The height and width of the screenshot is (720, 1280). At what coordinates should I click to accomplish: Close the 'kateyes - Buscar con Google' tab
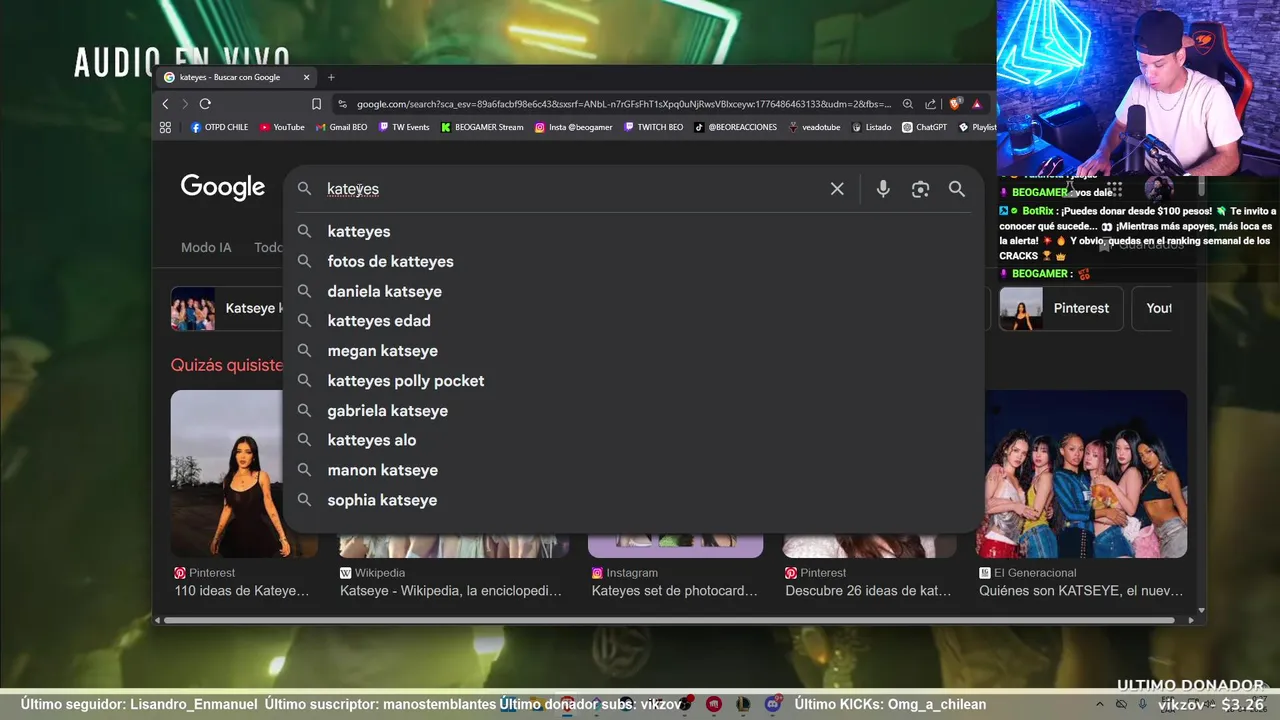pos(307,77)
